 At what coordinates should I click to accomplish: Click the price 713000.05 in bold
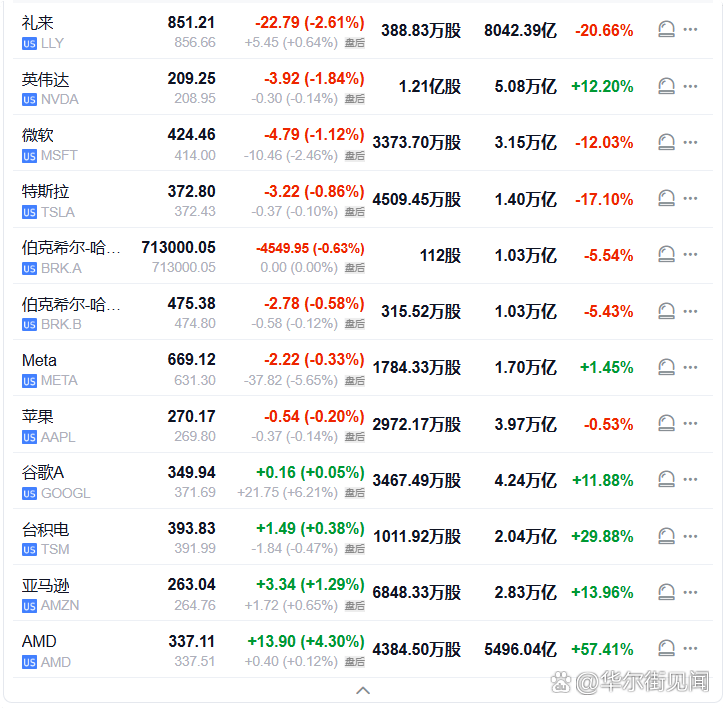tap(178, 248)
